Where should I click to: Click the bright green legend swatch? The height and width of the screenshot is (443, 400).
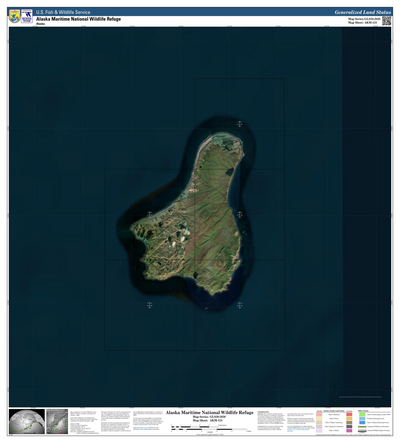click(362, 414)
